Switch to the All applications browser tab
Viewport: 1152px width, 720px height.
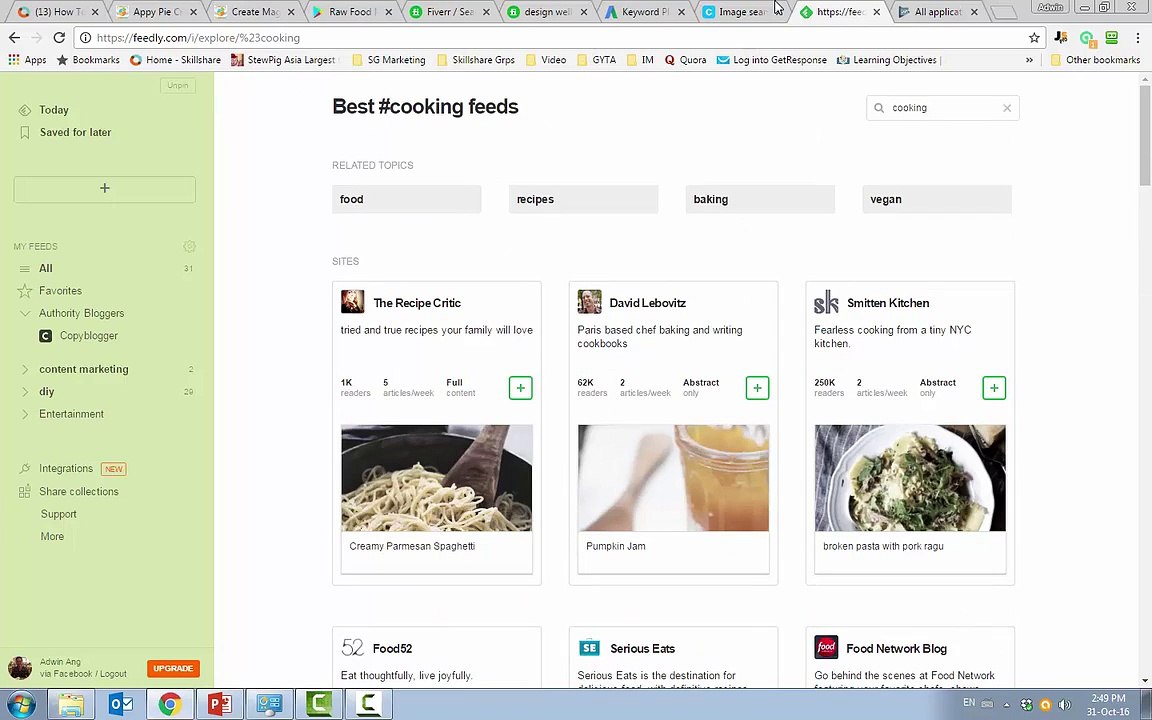point(937,12)
